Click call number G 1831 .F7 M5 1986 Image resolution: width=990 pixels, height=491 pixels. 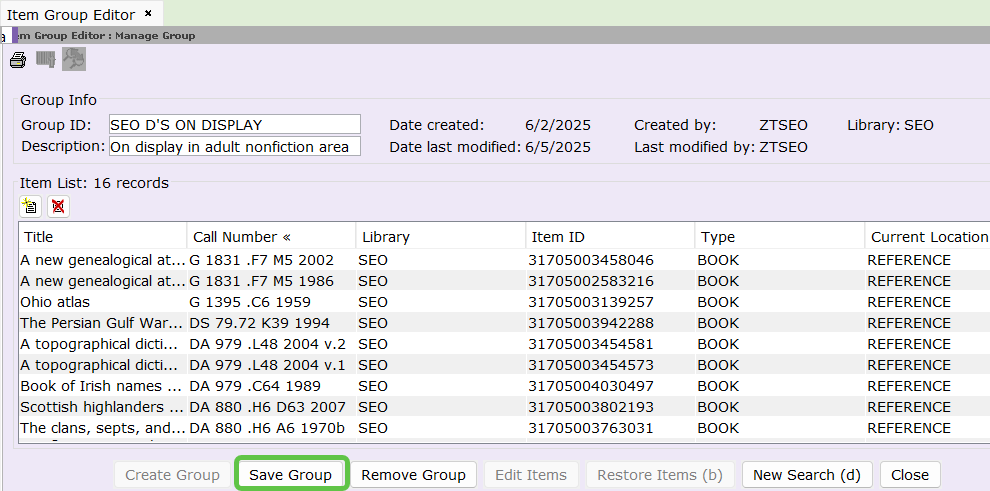pyautogui.click(x=261, y=281)
